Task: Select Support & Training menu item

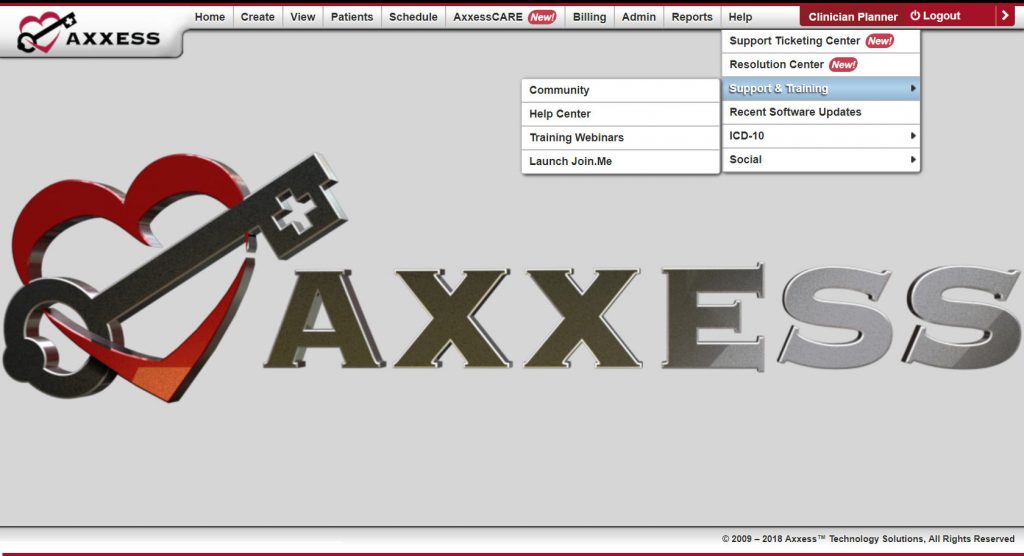Action: (x=821, y=88)
